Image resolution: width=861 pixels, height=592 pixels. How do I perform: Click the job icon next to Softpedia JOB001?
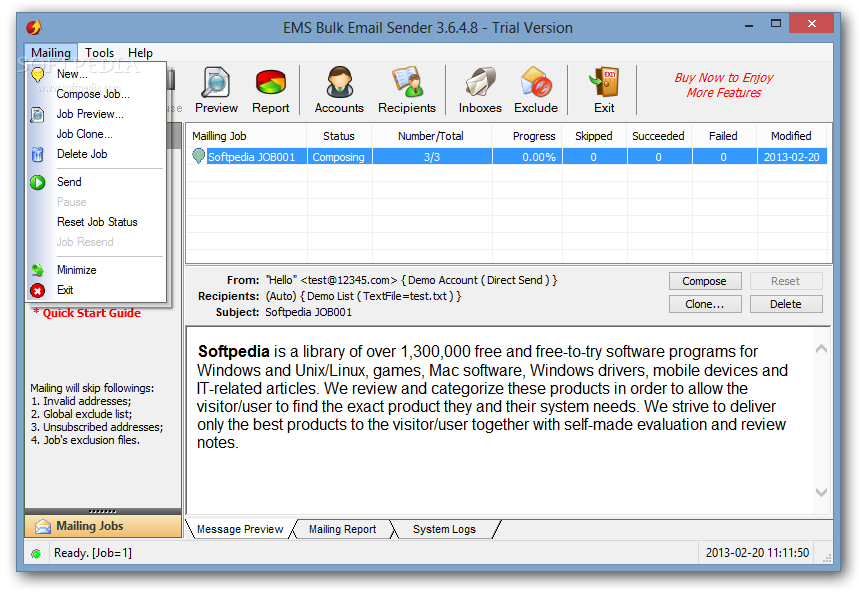pyautogui.click(x=198, y=157)
